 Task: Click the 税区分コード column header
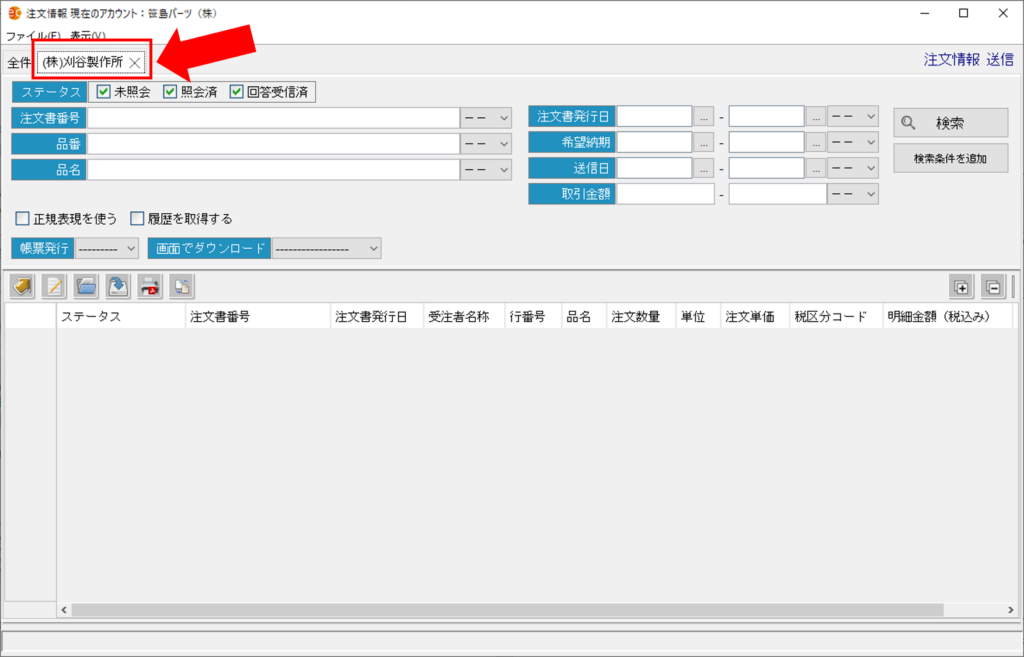[x=836, y=316]
